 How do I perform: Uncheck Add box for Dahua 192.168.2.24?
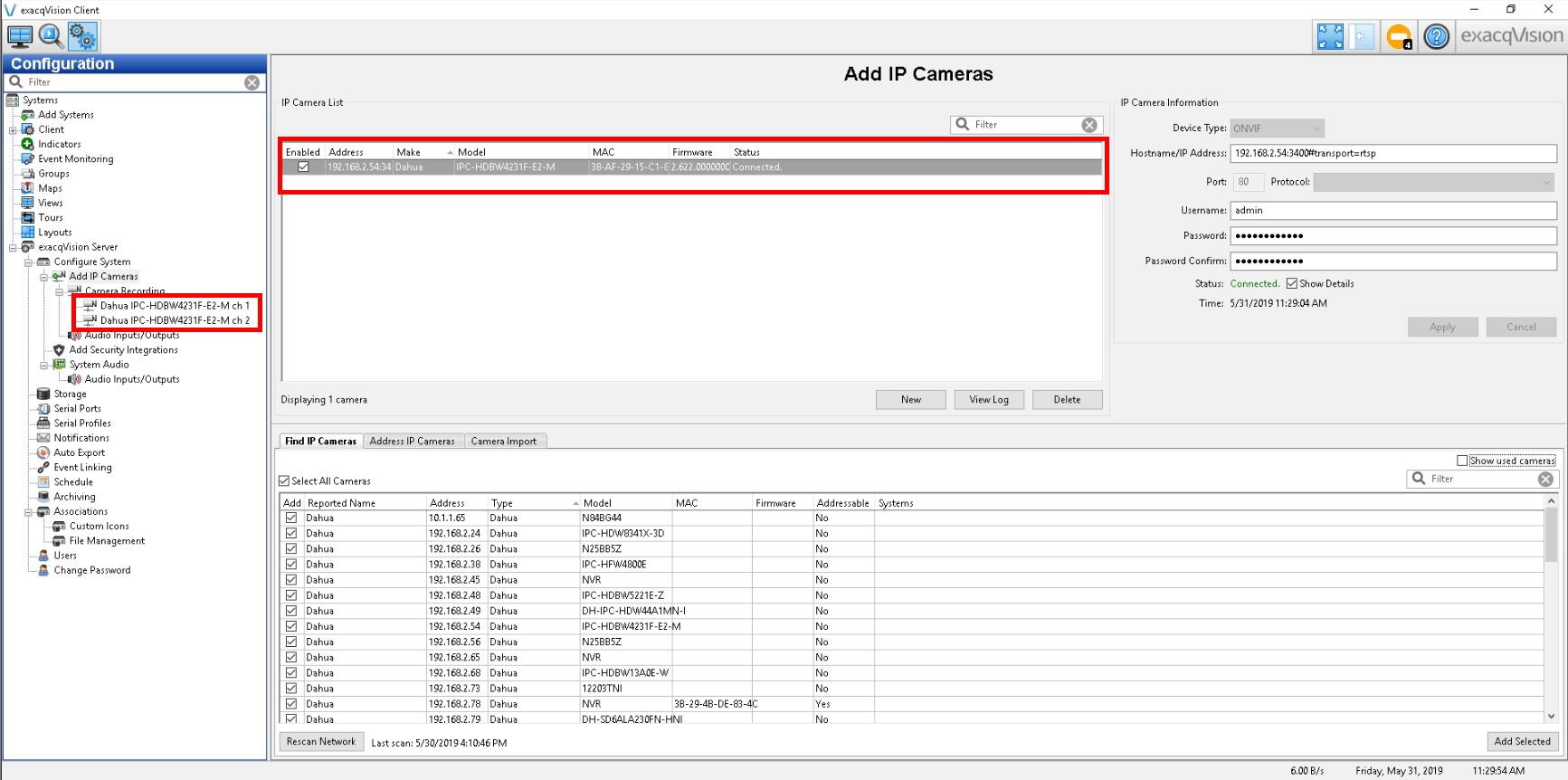[291, 534]
